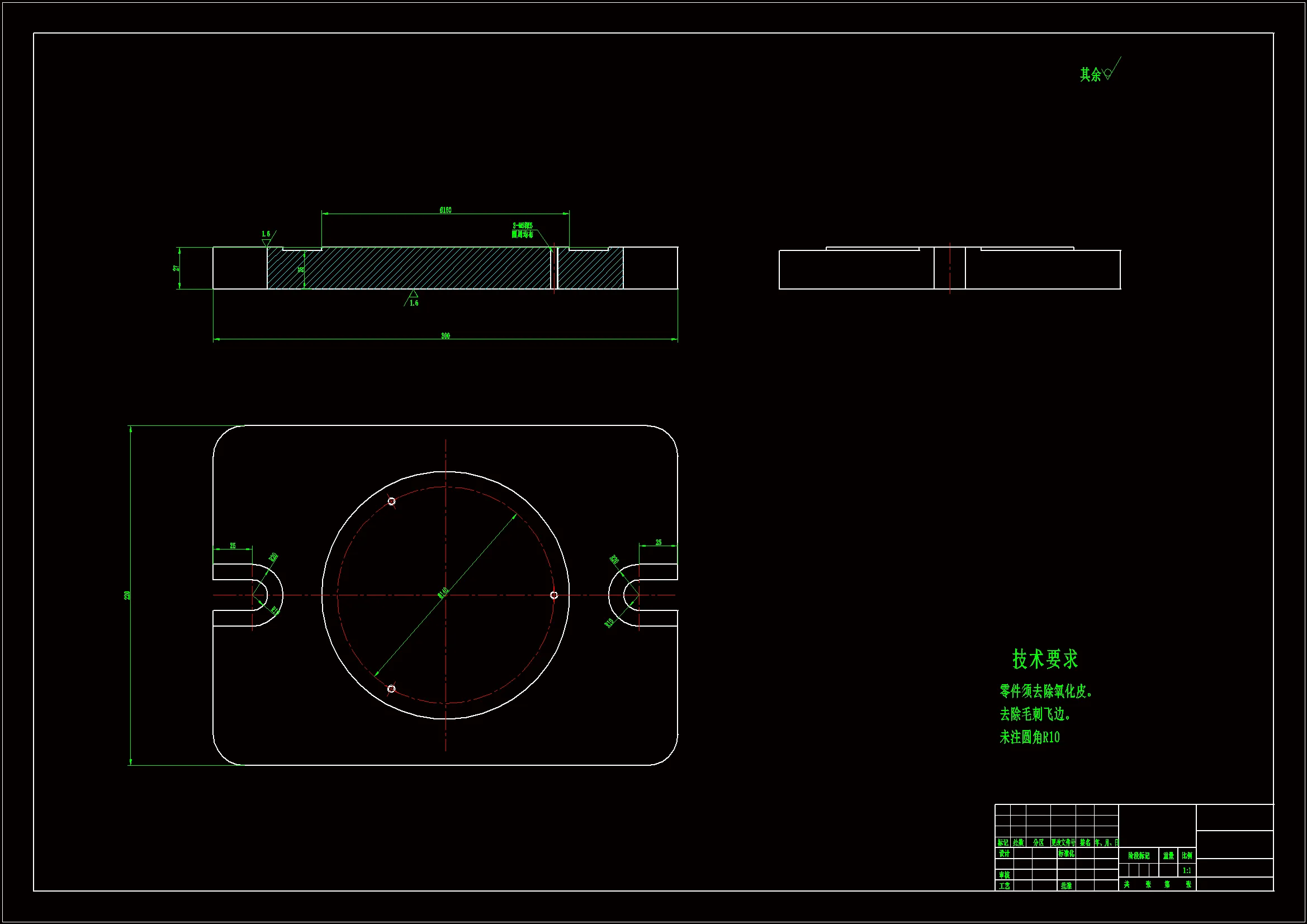
Task: Click the lower-left small hole on red bolt circle
Action: pos(392,689)
